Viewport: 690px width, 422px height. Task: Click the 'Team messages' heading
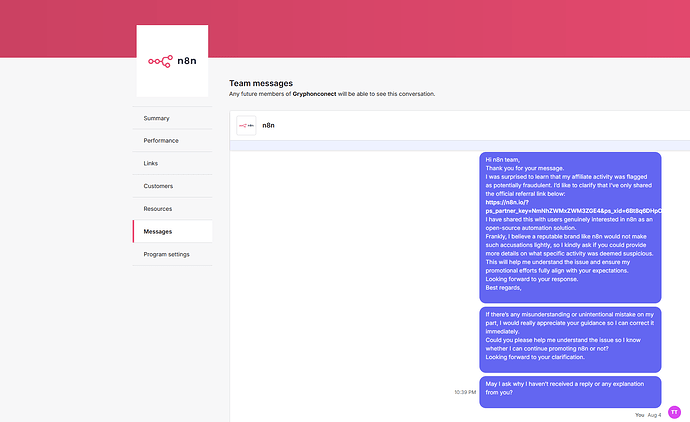coord(261,83)
